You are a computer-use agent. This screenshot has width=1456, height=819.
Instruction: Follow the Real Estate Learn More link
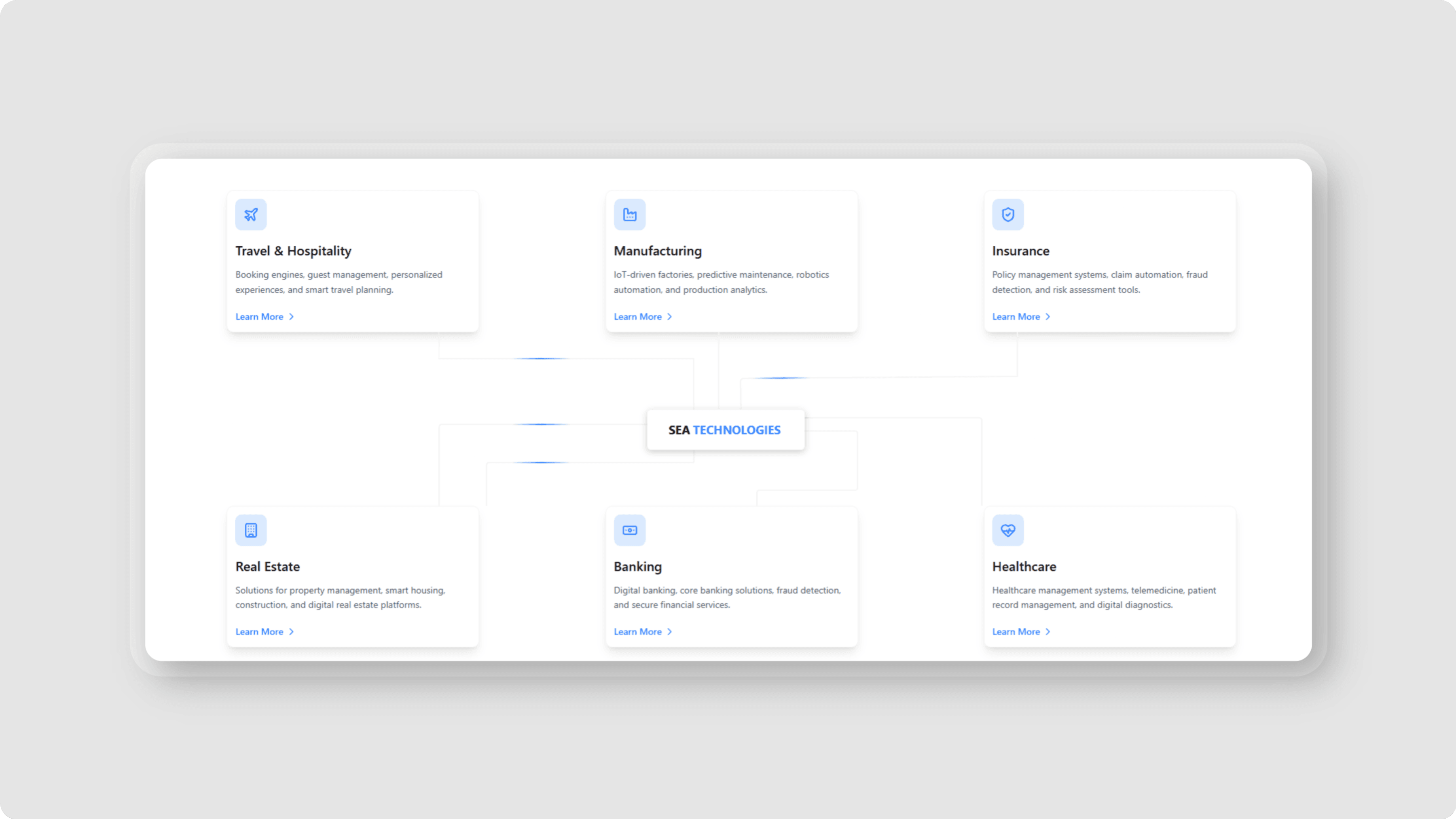259,631
